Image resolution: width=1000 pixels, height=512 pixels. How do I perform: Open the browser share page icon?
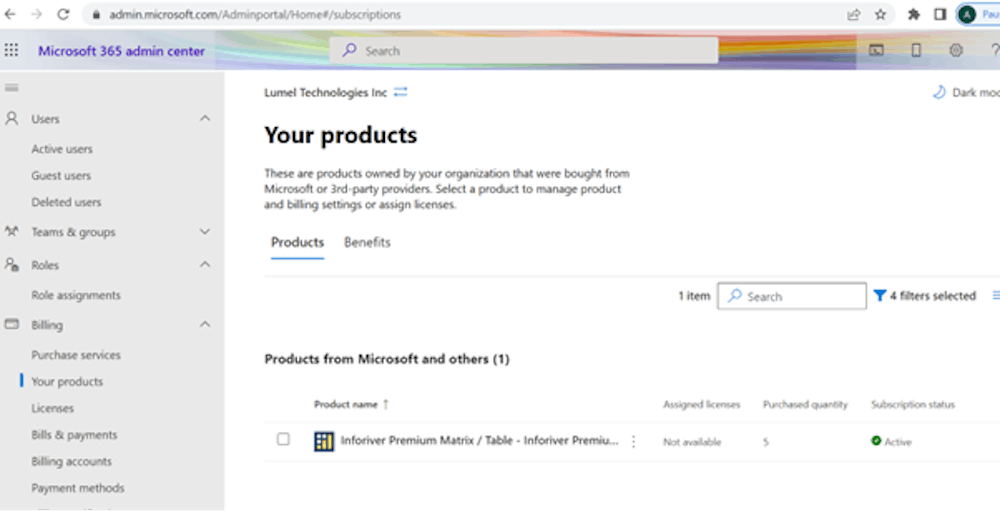point(853,14)
